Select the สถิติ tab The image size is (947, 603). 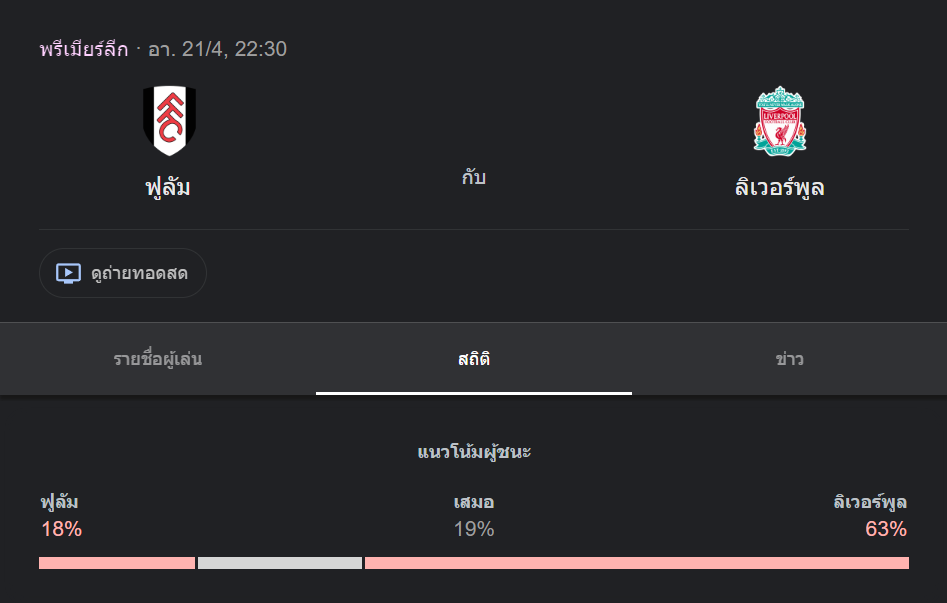point(474,359)
